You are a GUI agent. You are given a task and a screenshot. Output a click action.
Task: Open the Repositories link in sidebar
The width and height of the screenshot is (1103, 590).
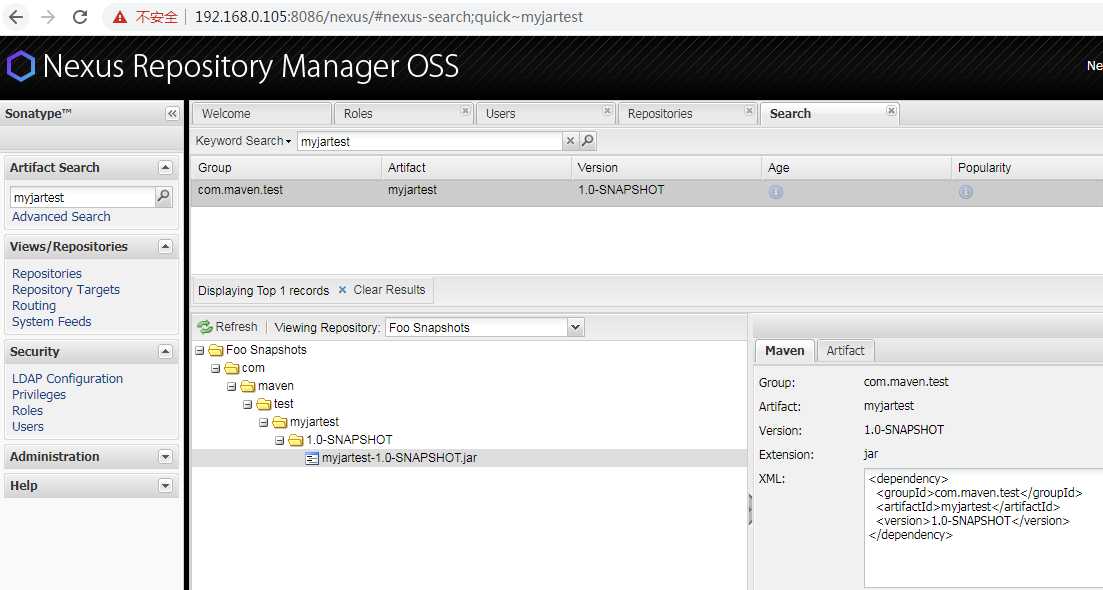click(x=46, y=274)
